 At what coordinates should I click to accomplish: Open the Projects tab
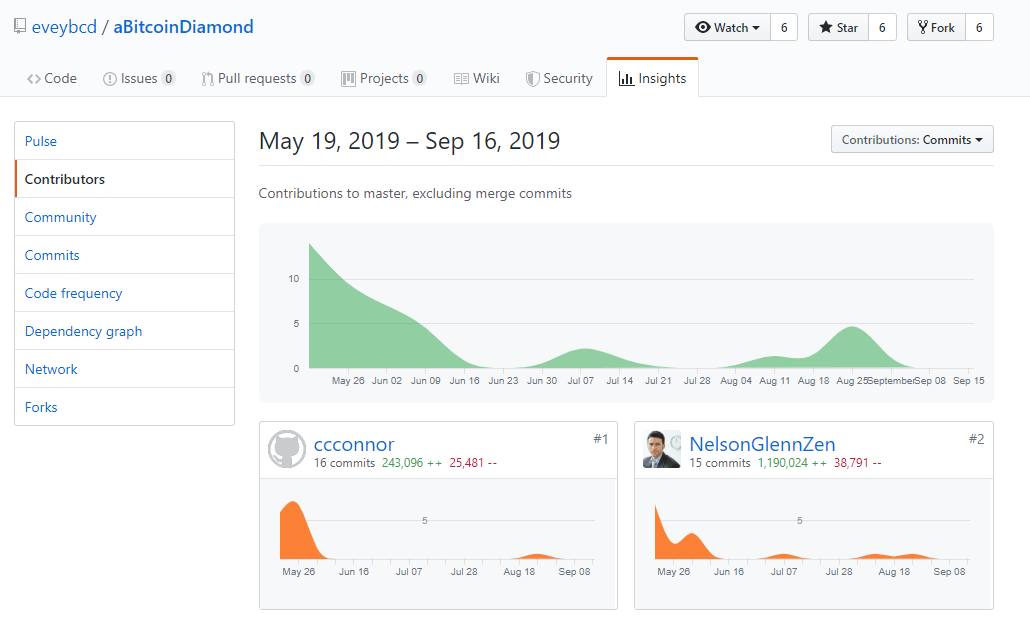[384, 79]
